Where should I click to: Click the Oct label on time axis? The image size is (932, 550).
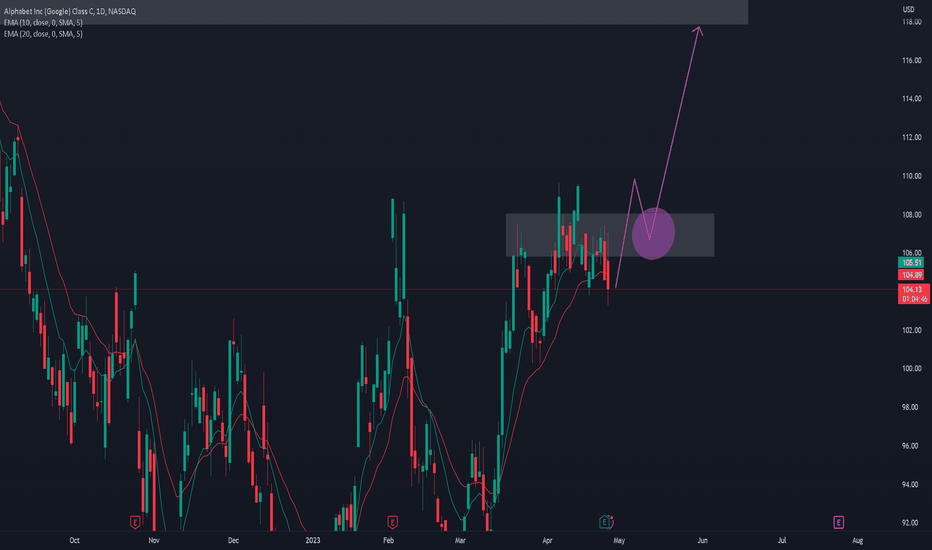click(x=74, y=540)
